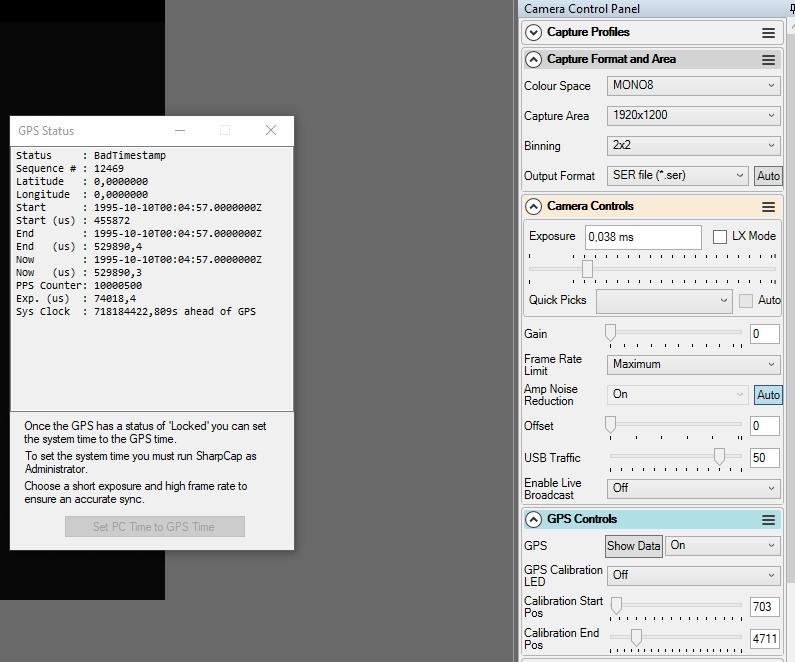Click the PPS Counter 10000500 line

(79, 285)
